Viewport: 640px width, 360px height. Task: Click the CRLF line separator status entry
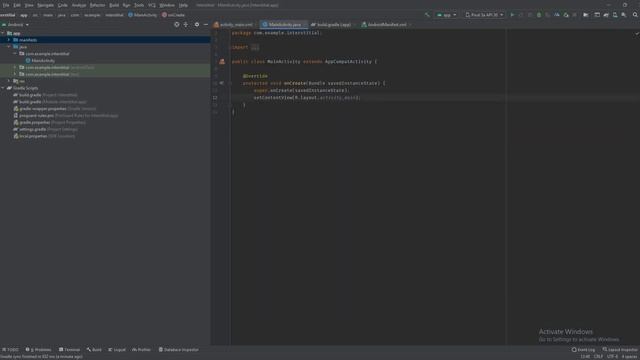click(x=598, y=357)
